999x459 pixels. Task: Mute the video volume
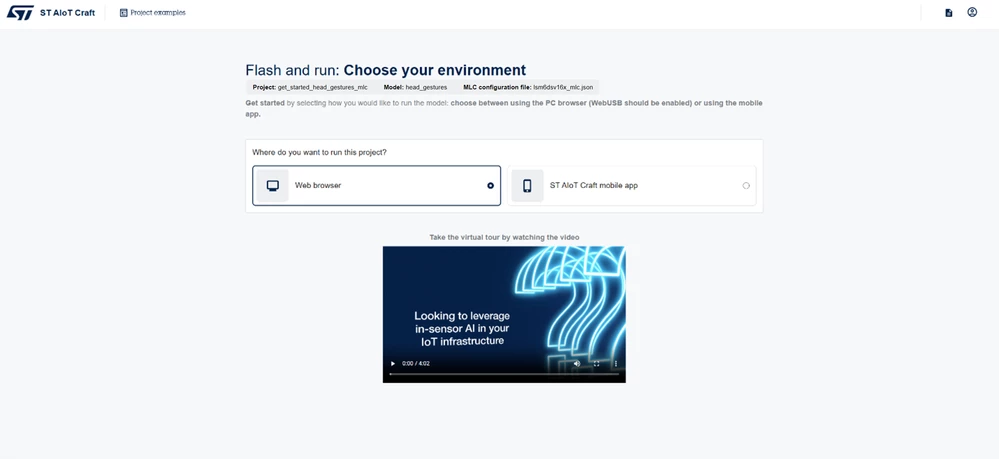pos(577,363)
